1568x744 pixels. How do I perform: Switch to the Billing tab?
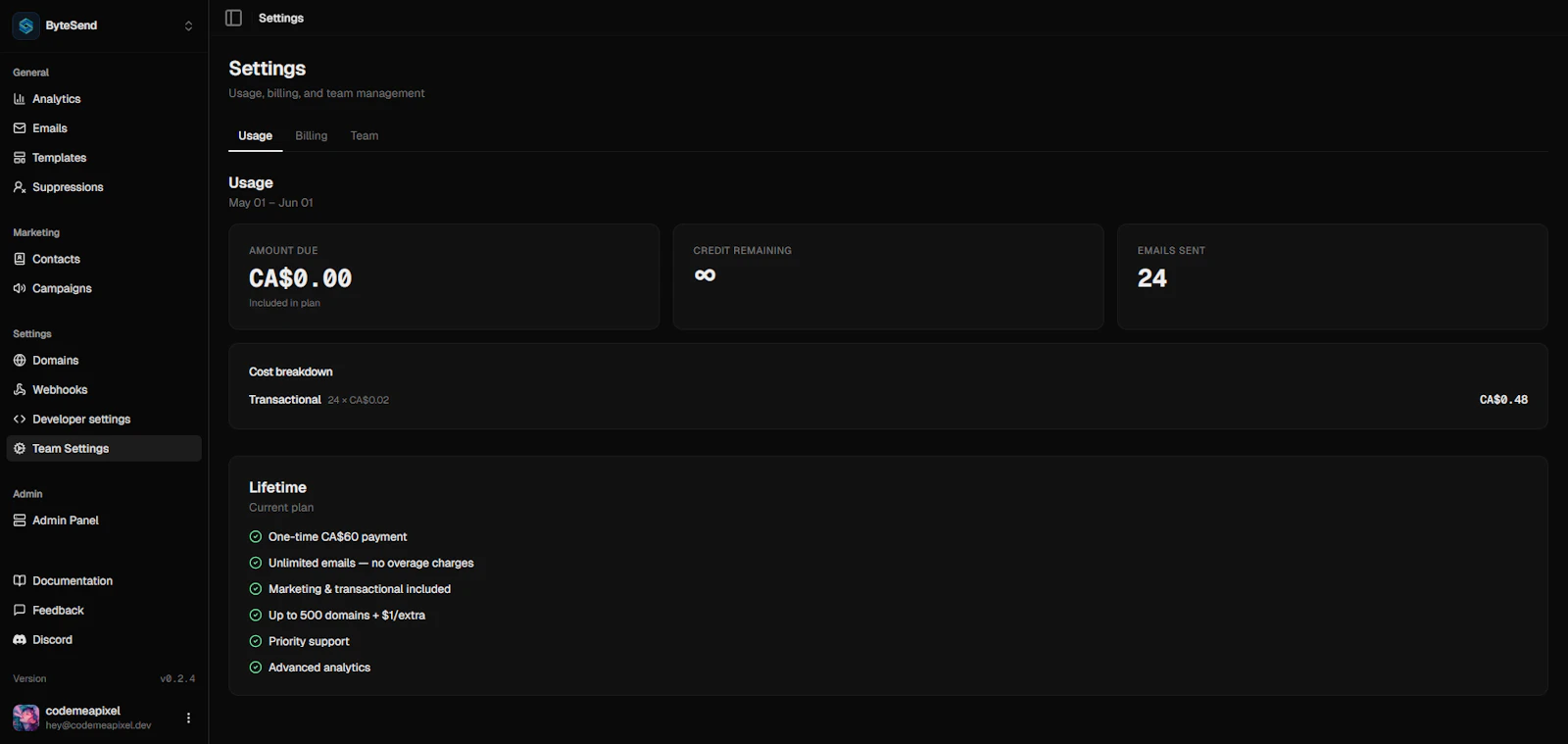[312, 136]
